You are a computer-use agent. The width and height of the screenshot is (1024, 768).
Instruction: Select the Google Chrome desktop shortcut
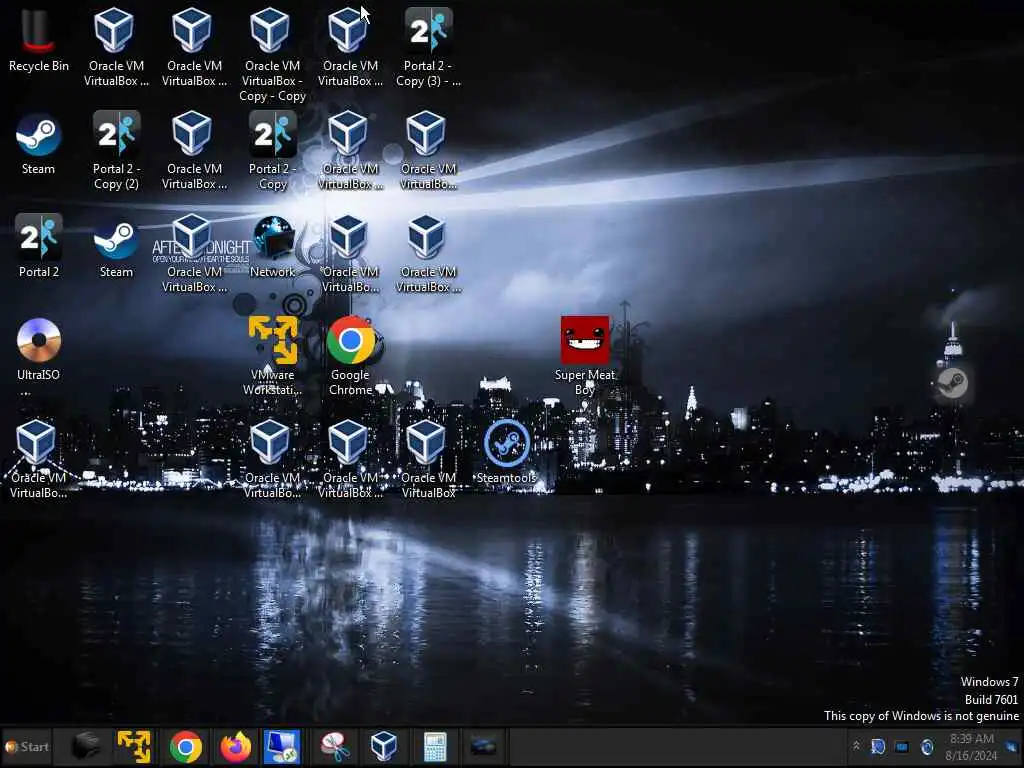tap(351, 356)
